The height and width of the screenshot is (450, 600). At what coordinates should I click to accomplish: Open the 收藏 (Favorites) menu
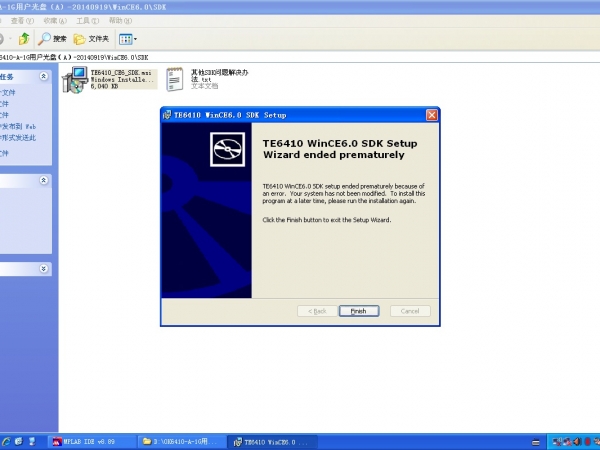[54, 20]
